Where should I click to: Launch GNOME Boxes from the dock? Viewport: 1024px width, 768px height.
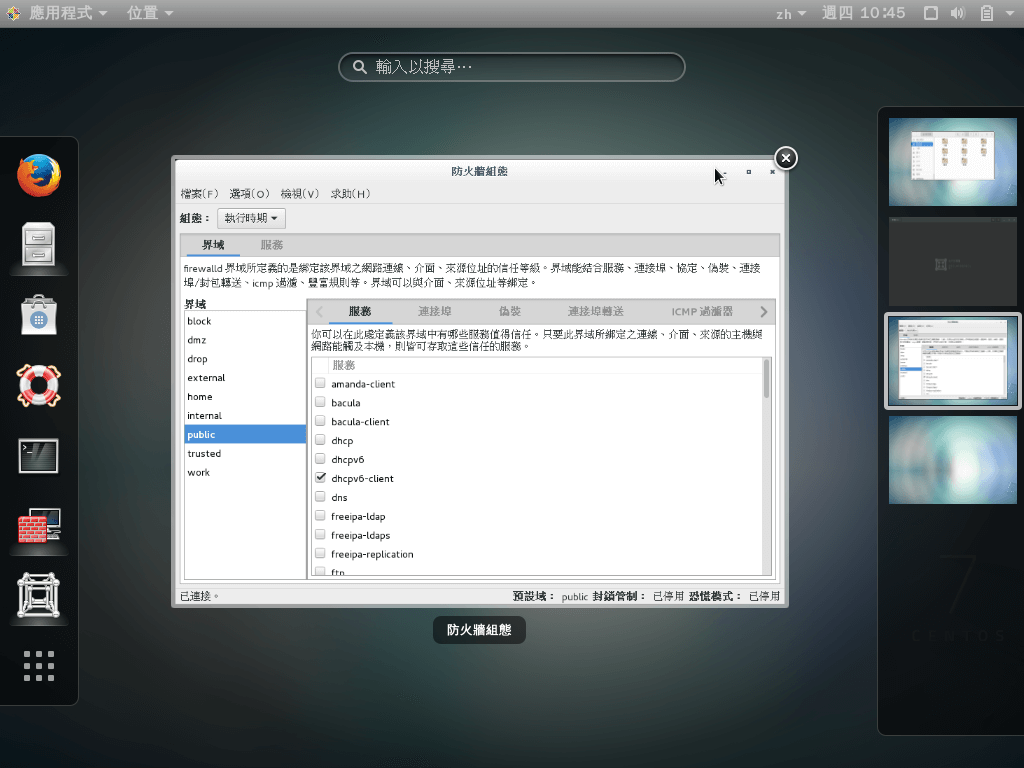tap(40, 596)
